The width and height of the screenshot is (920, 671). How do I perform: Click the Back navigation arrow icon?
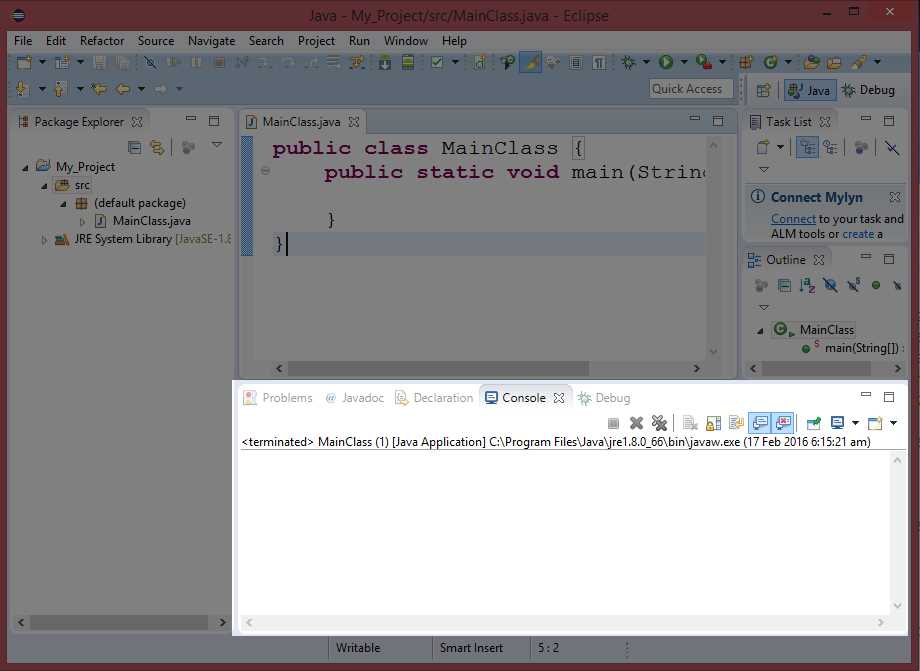123,89
